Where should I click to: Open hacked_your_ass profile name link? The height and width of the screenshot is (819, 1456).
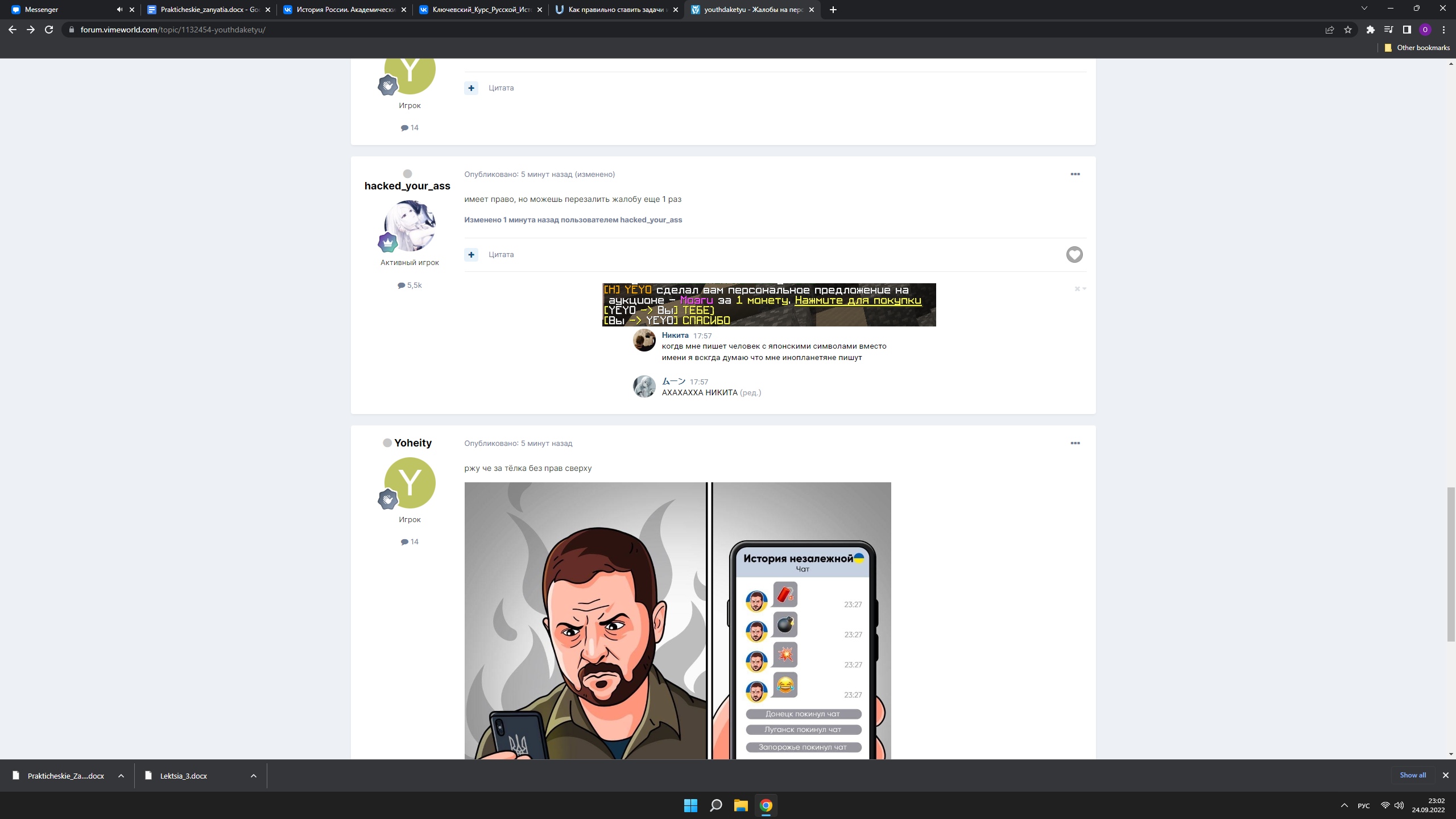tap(407, 186)
